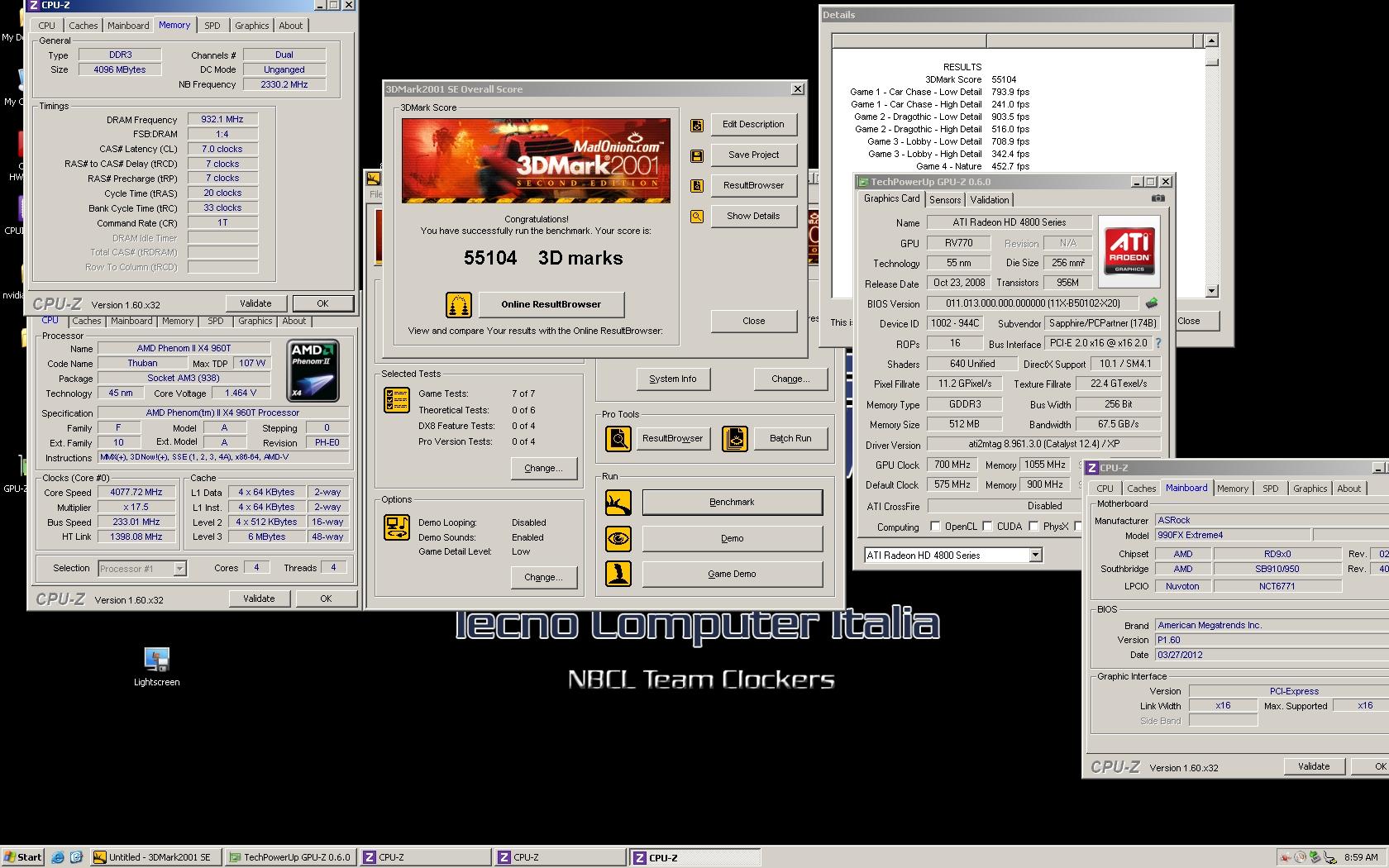Screen dimensions: 1389x868
Task: Open Graphics tab in bottom-right CPU-Z window
Action: click(1310, 489)
